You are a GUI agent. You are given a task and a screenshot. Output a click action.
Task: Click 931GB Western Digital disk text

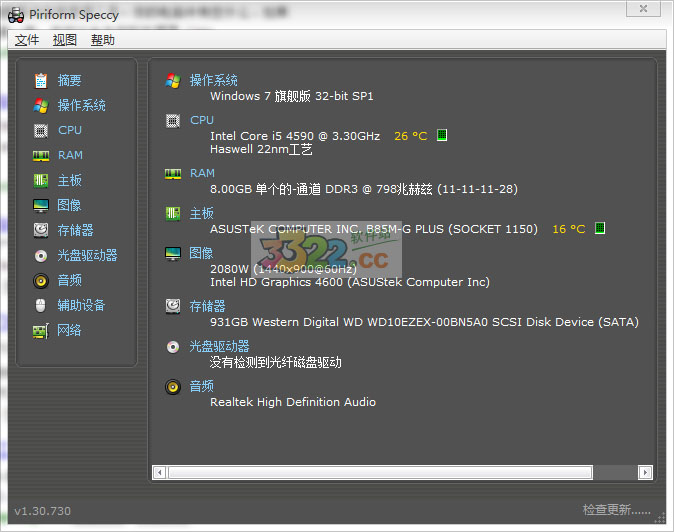[424, 322]
